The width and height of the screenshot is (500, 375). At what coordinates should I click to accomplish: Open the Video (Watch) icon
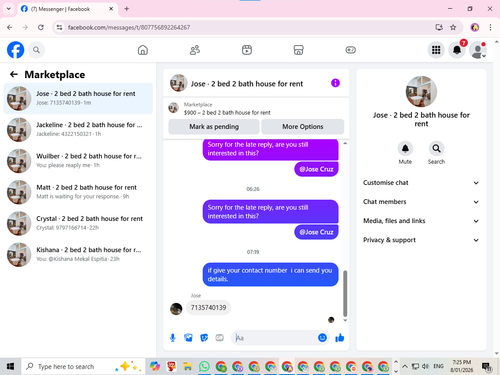[247, 50]
